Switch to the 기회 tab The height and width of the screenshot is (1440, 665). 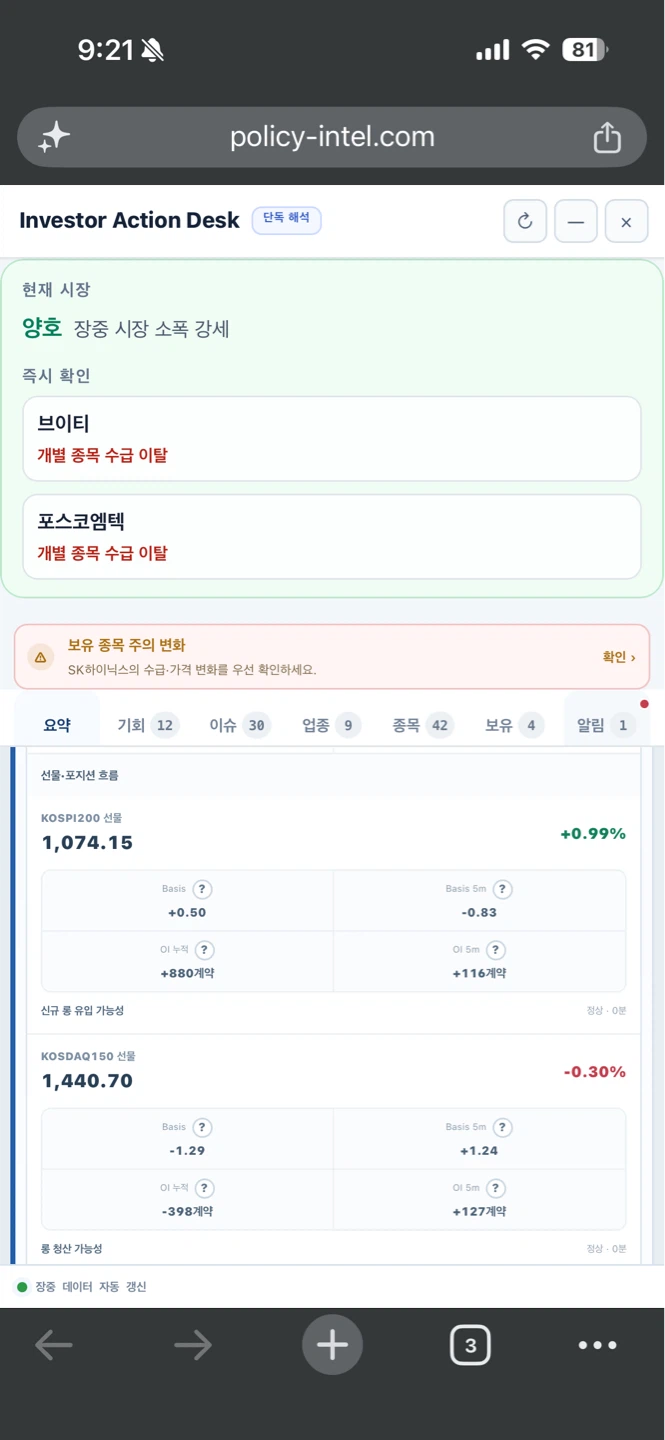pyautogui.click(x=147, y=725)
